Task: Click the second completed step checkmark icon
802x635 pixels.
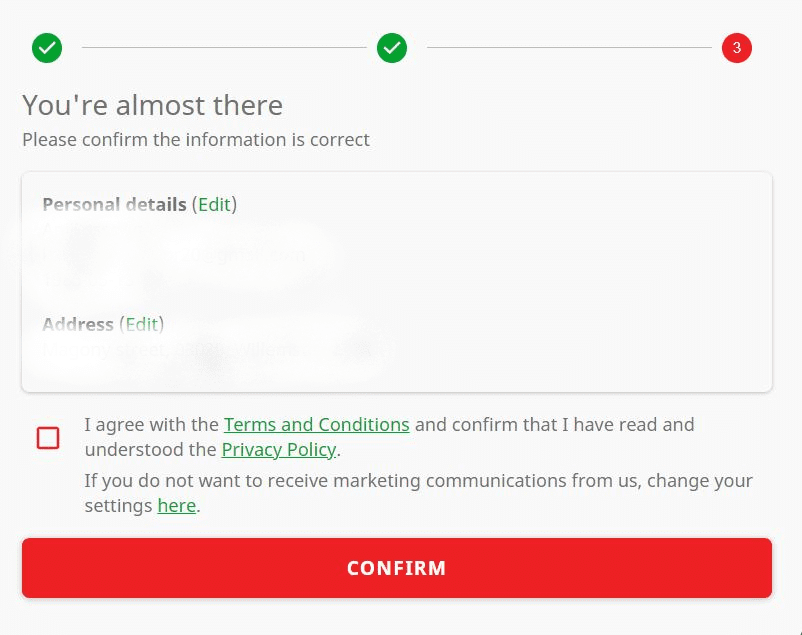Action: pos(392,48)
